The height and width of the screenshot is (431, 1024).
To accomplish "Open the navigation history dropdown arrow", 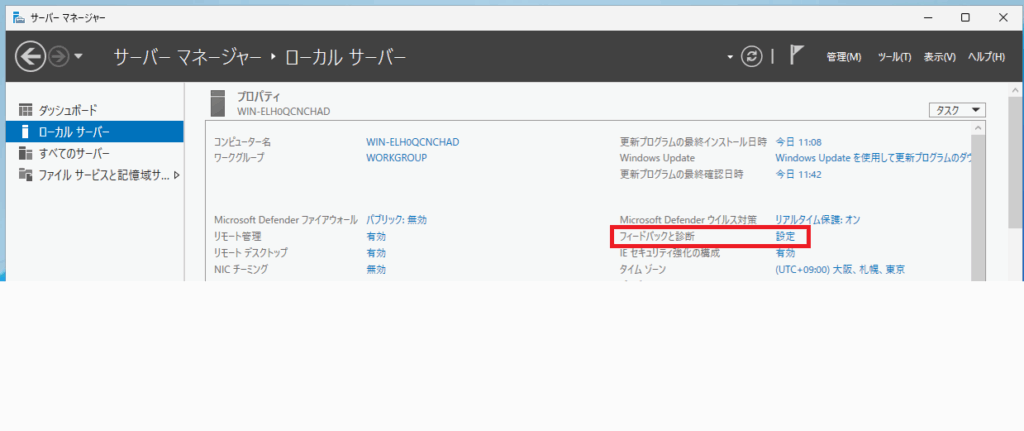I will coord(79,58).
